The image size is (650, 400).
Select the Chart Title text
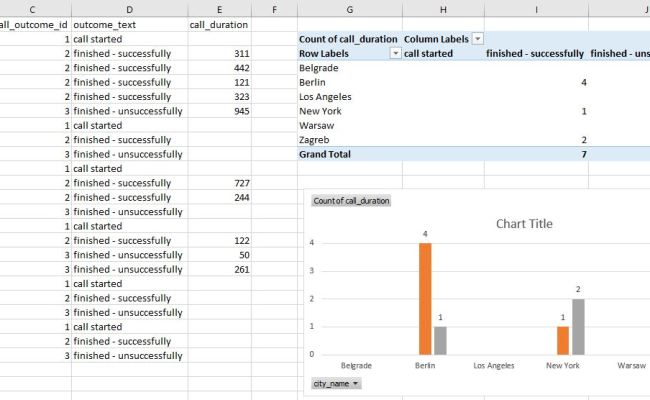524,224
